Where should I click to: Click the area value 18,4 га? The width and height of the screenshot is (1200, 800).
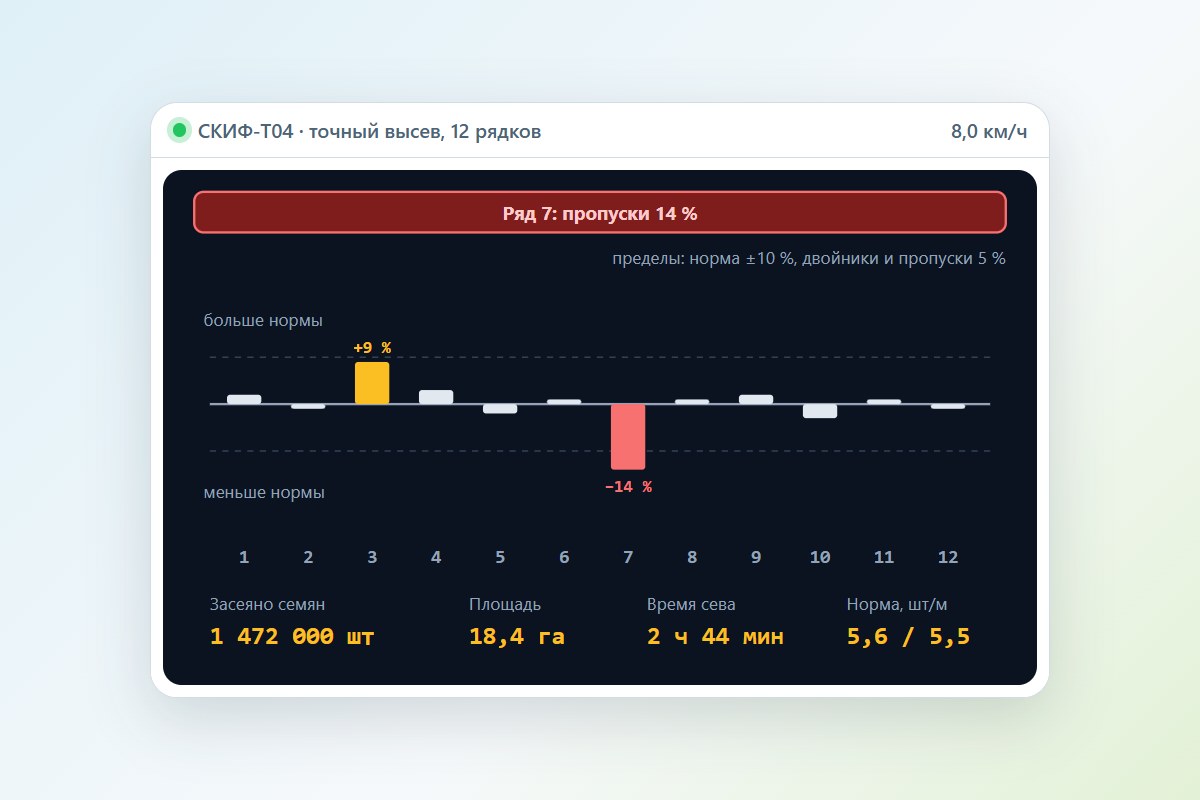(x=517, y=637)
